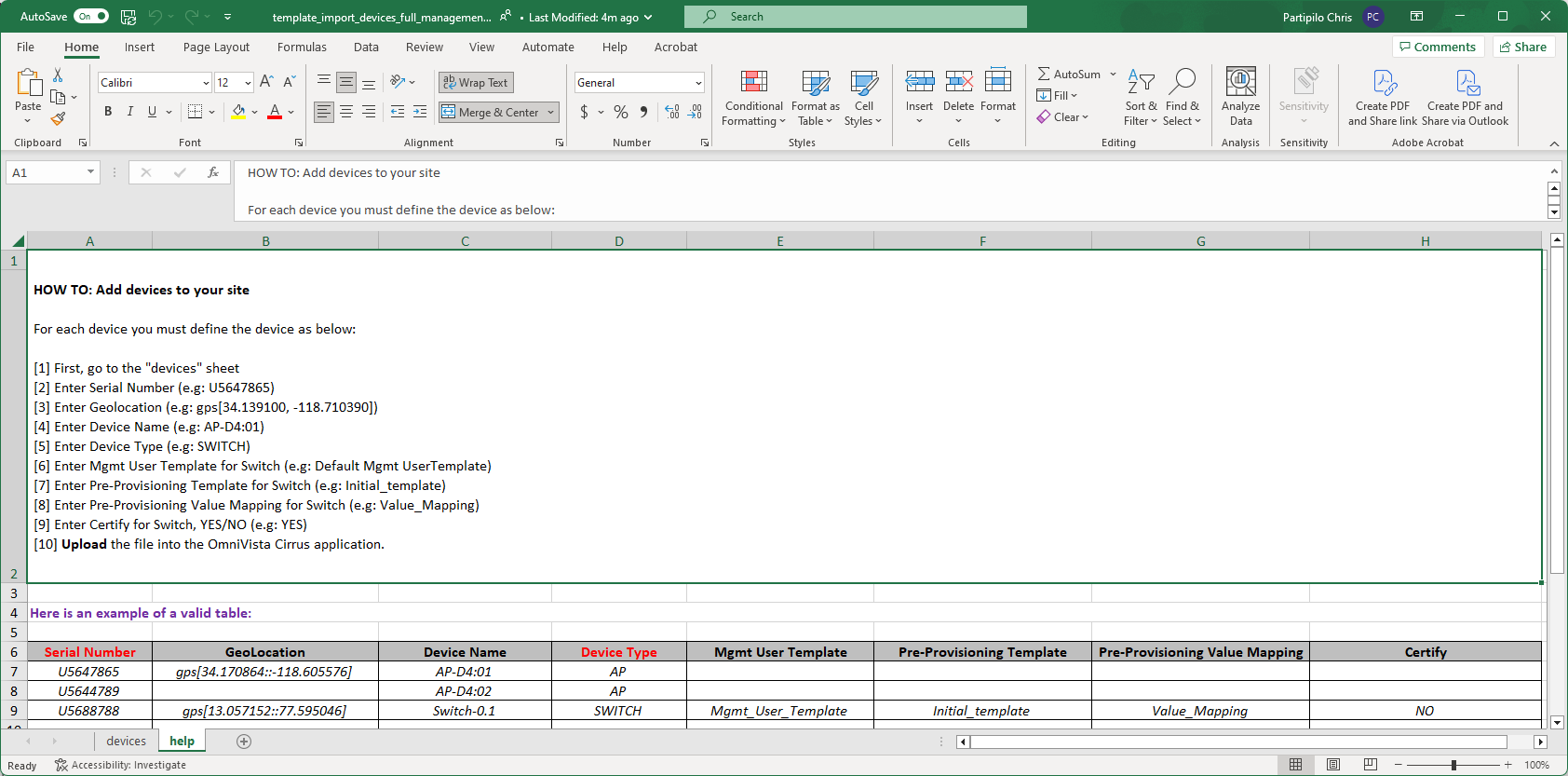Collapse the formula bar
Viewport: 1568px width, 776px height.
pyautogui.click(x=1553, y=171)
